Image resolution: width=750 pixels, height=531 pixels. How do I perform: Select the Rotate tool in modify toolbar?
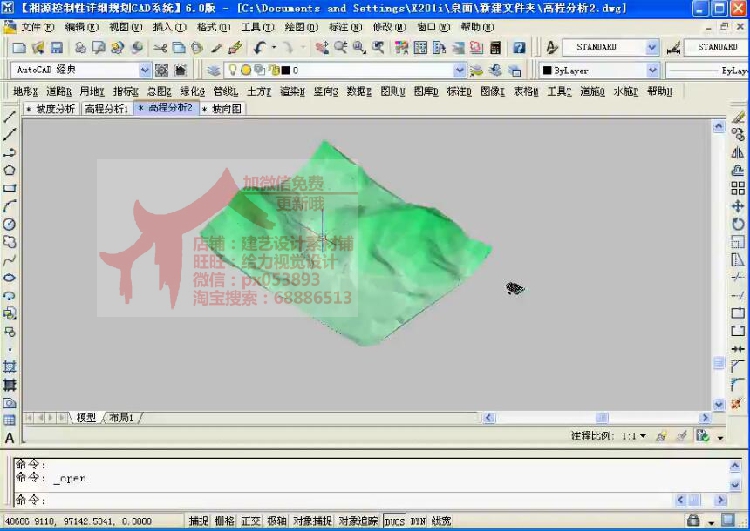tap(738, 224)
